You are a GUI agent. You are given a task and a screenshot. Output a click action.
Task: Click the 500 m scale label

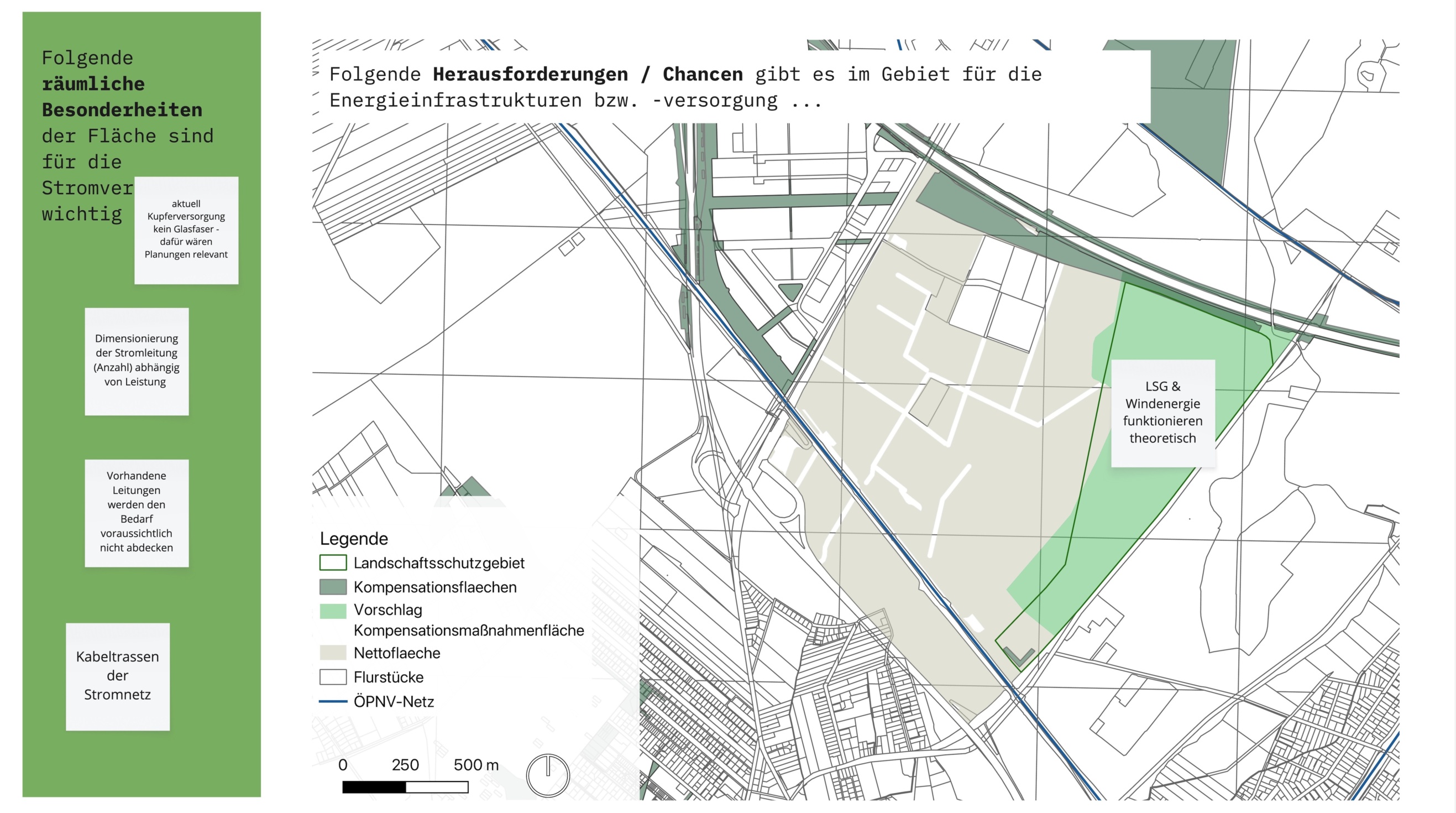[475, 764]
